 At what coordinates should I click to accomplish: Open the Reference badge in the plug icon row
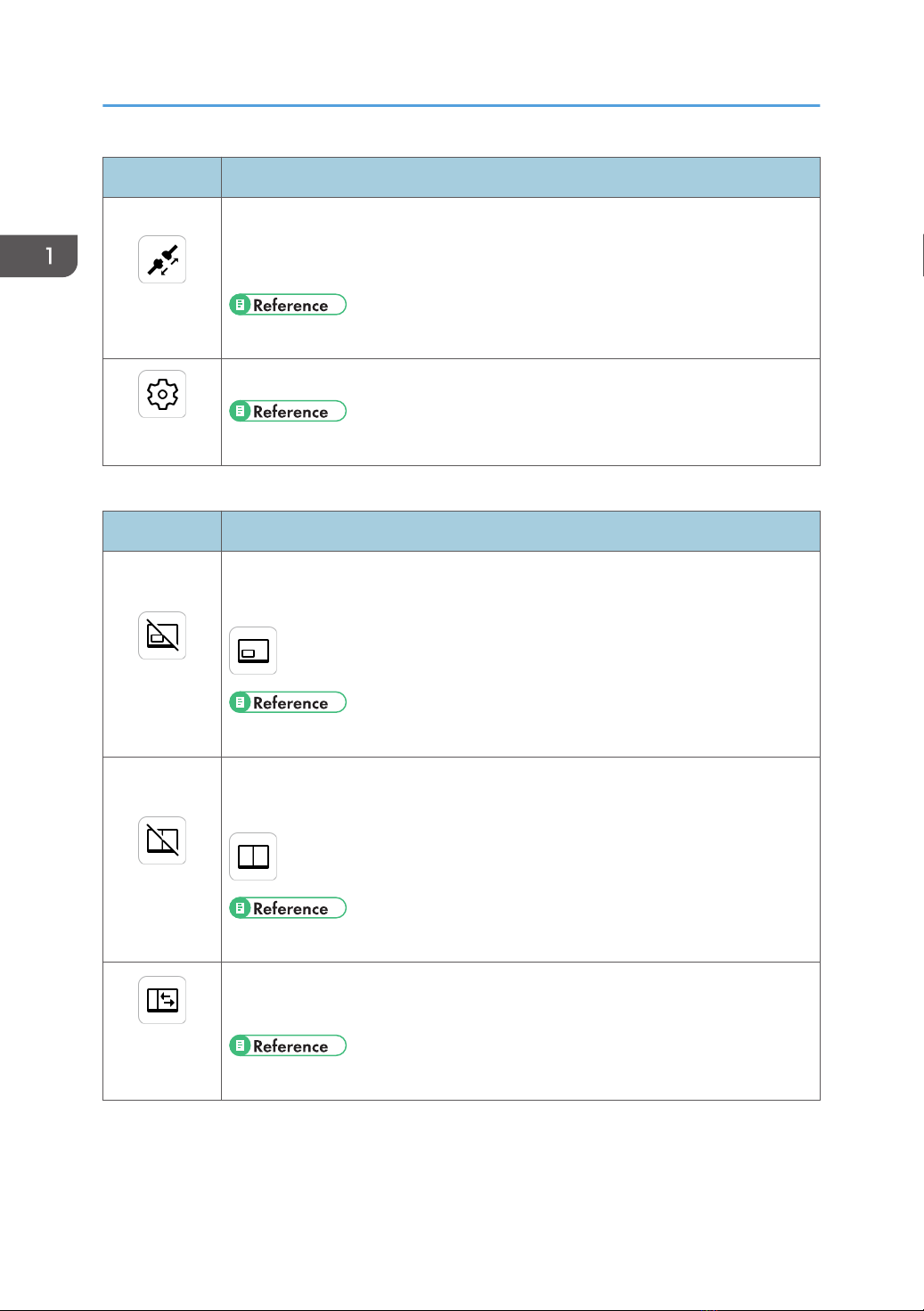click(288, 305)
